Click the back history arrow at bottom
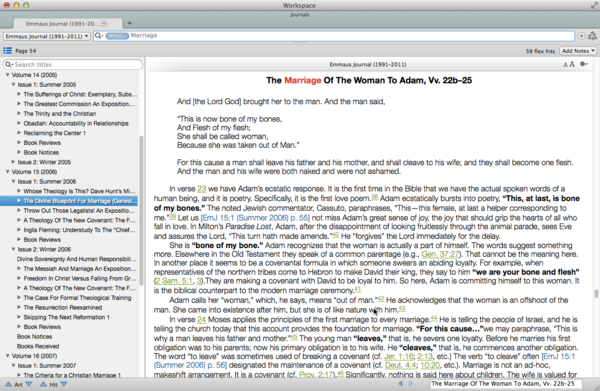600x391 pixels. click(400, 383)
